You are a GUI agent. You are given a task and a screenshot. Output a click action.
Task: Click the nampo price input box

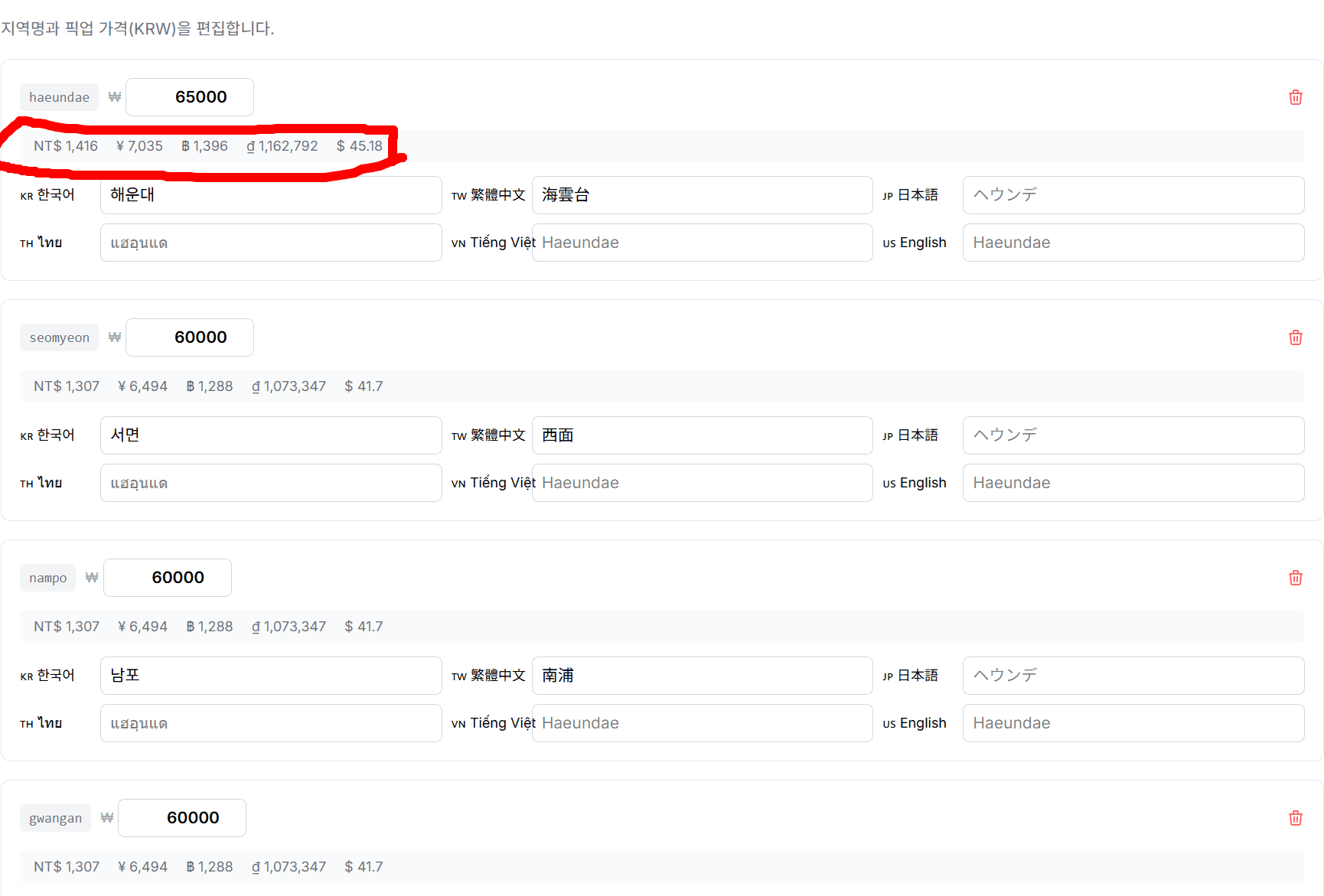tap(168, 578)
